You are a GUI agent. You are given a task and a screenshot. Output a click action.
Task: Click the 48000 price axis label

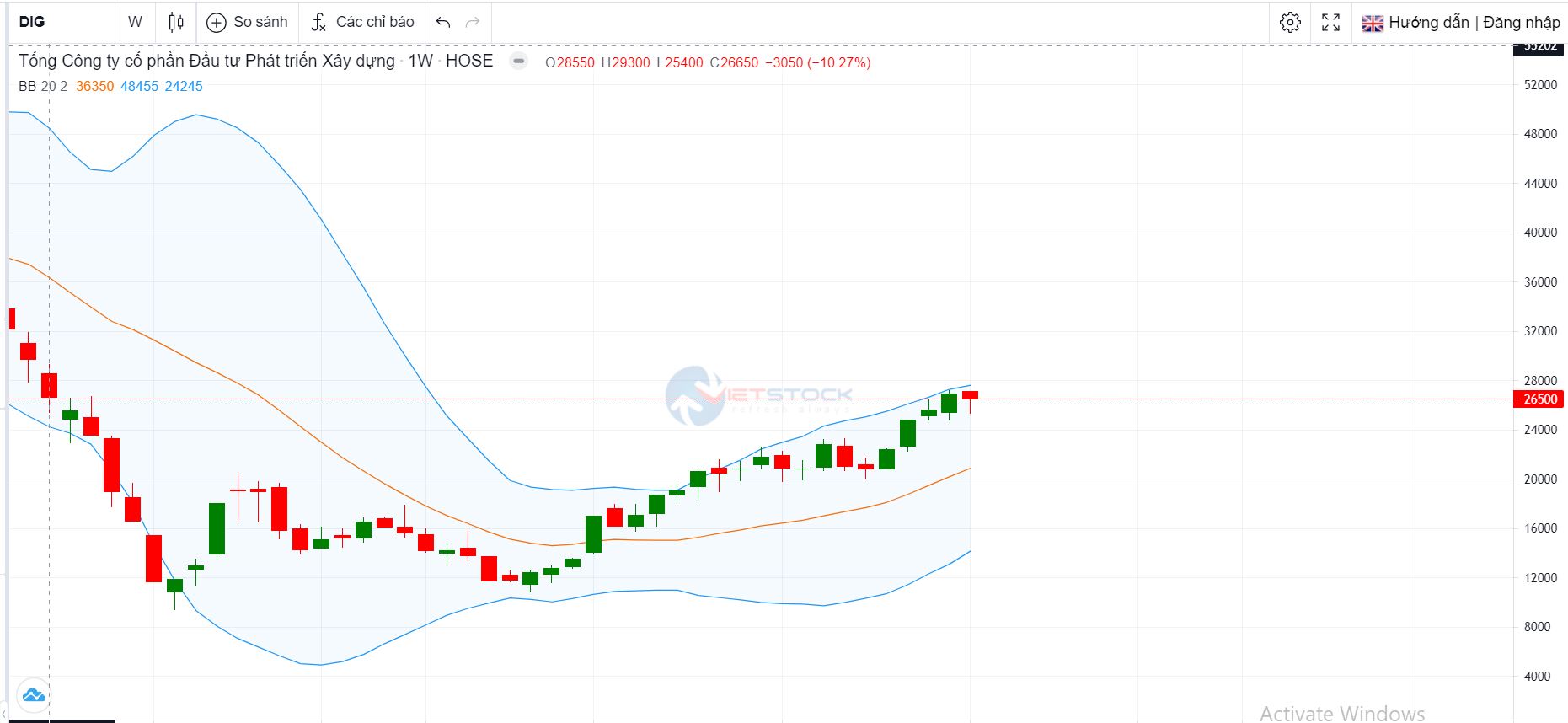point(1540,134)
